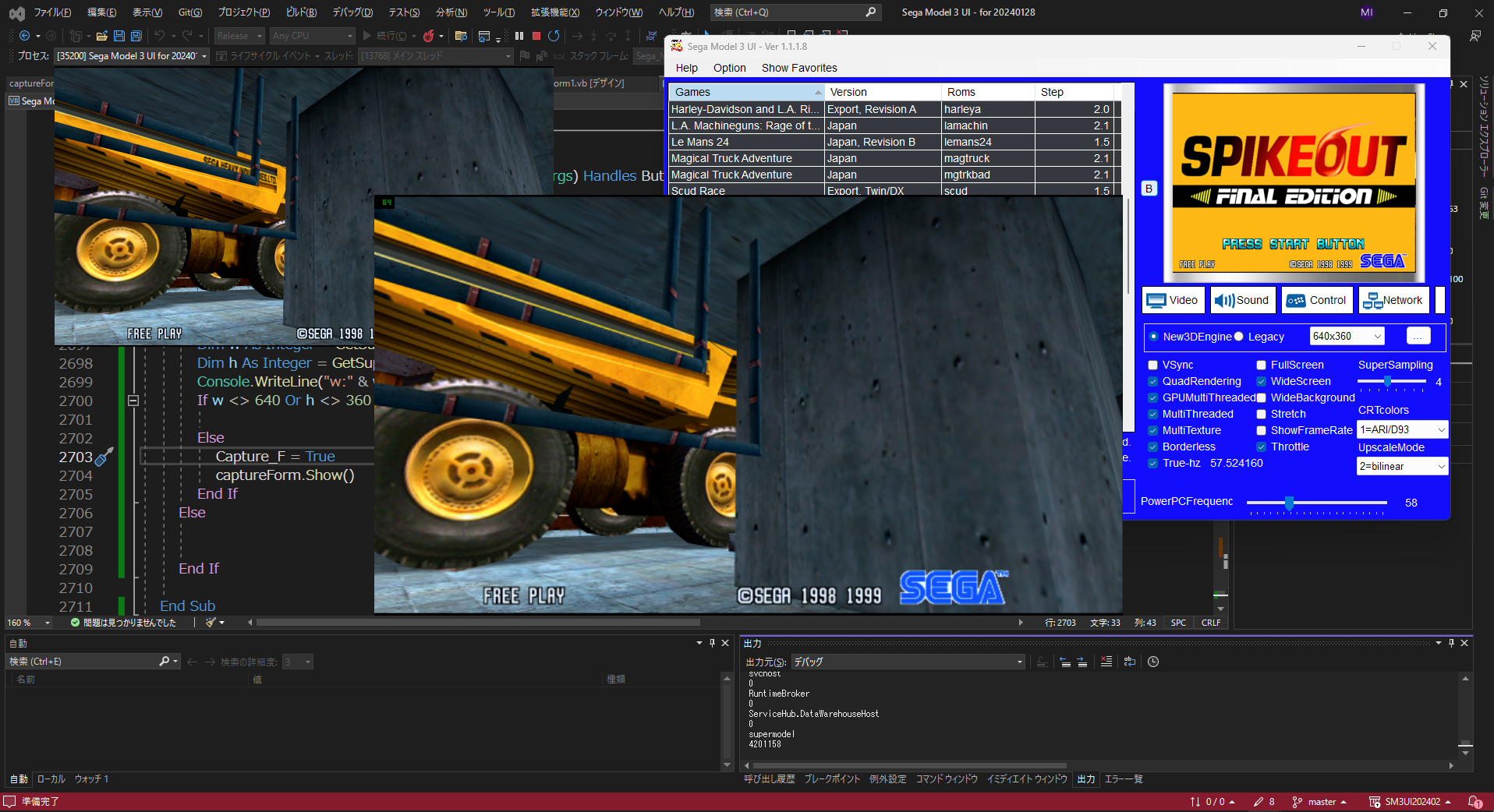Viewport: 1494px width, 812px height.
Task: Uncheck the Throttle checkbox
Action: [x=1261, y=447]
